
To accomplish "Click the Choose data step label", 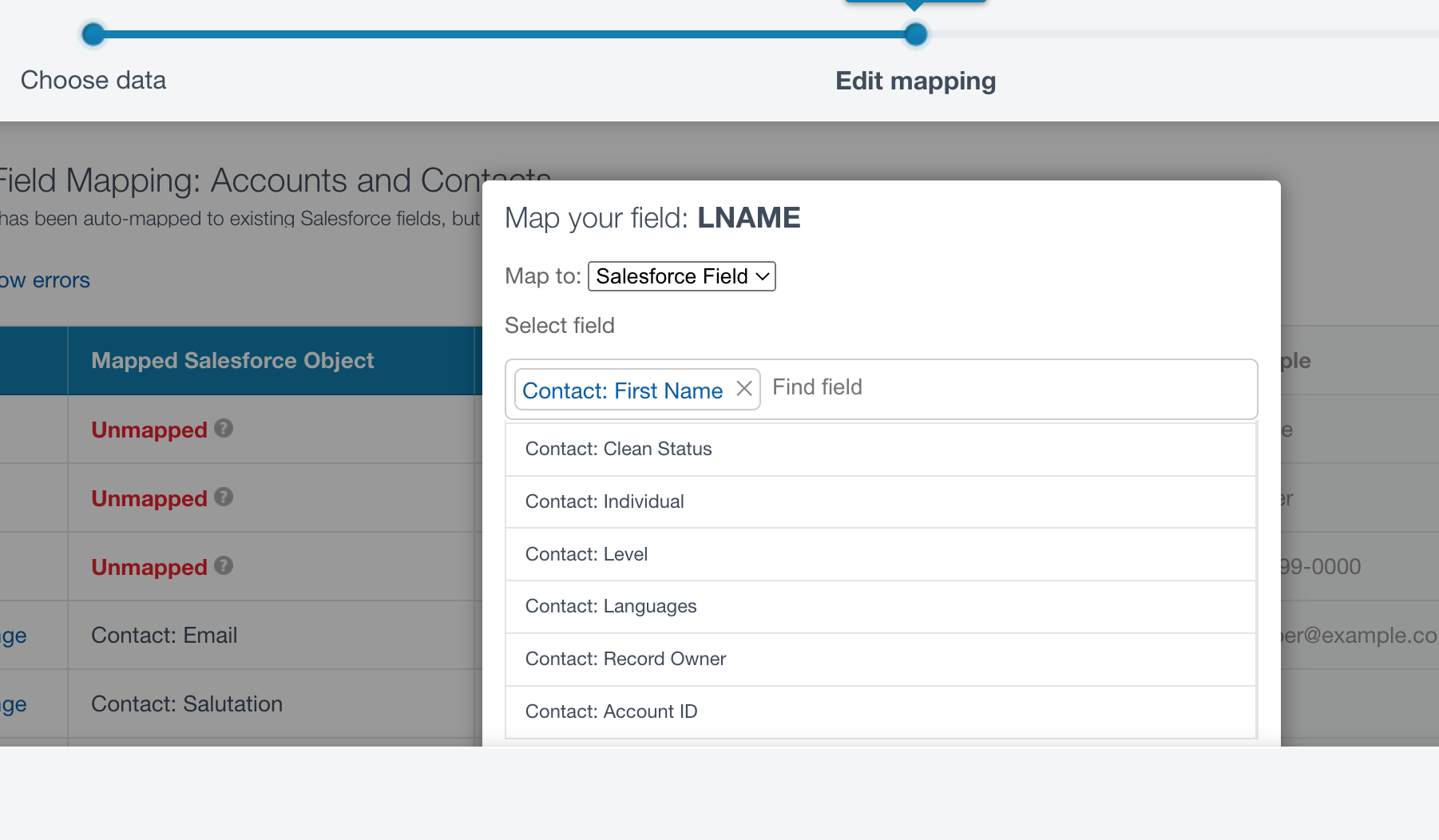I will pyautogui.click(x=93, y=81).
